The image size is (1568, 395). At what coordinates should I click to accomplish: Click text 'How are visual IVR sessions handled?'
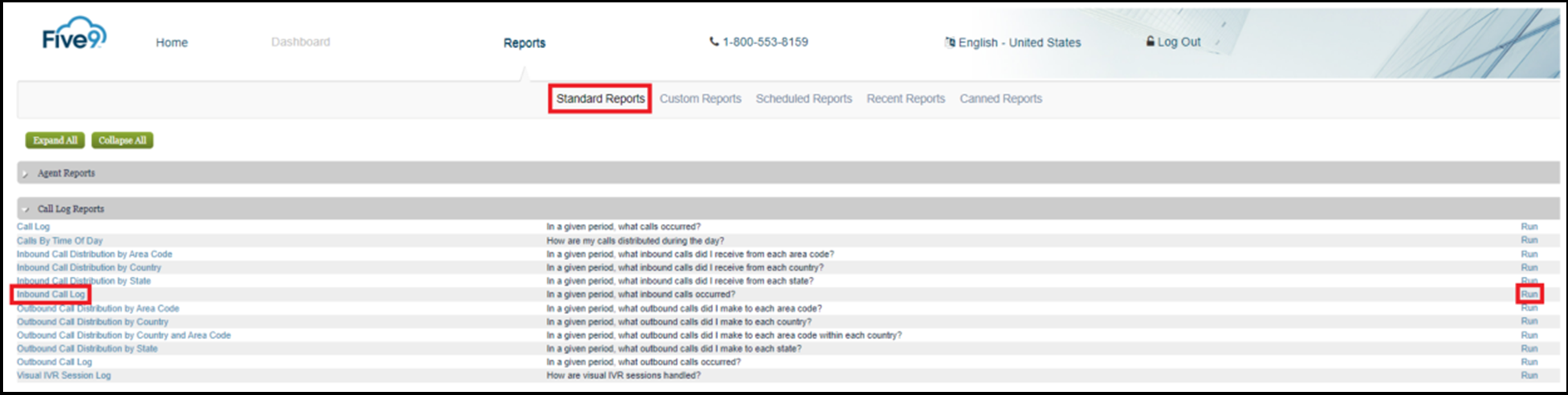click(624, 376)
